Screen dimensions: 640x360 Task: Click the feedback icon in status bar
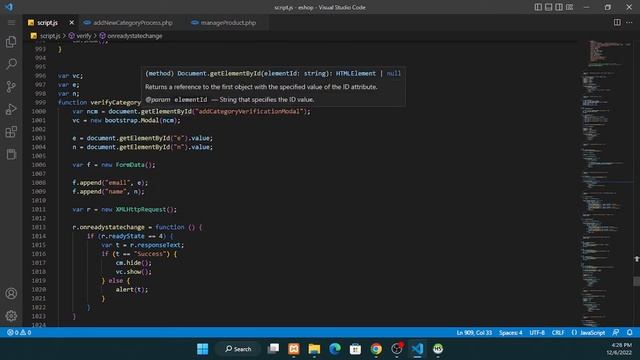pos(616,333)
